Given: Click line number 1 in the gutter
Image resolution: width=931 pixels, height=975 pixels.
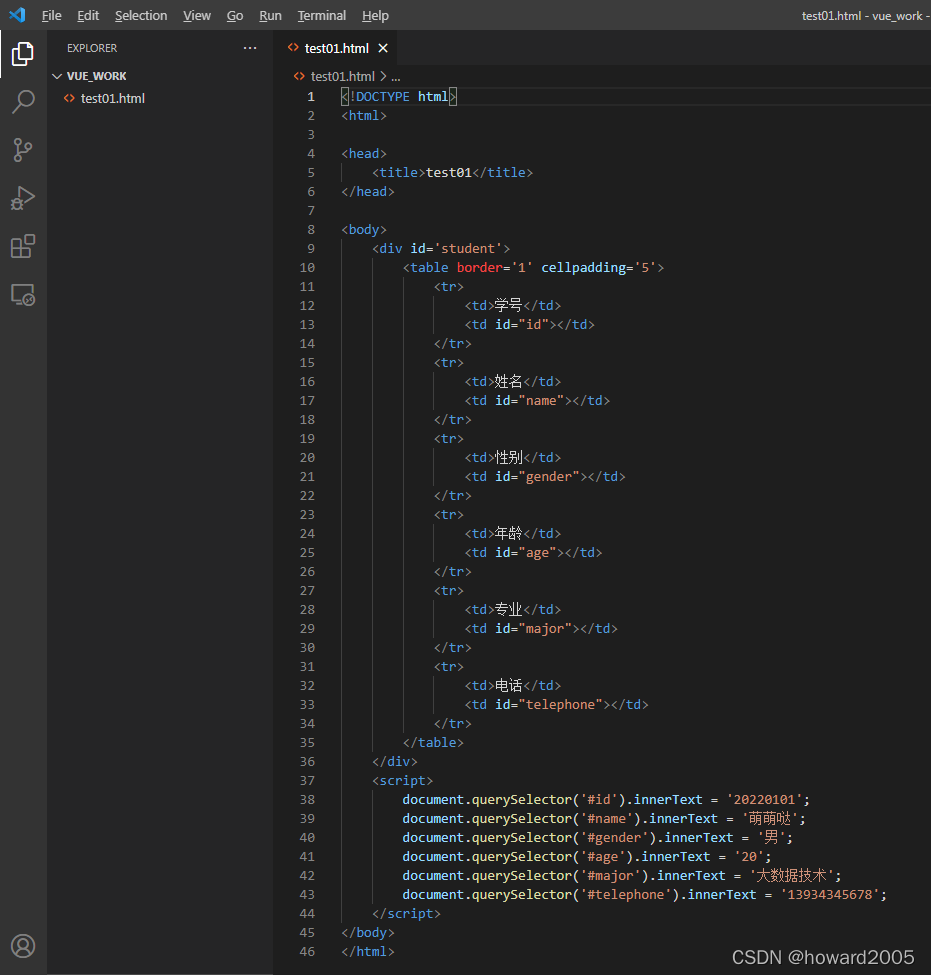Looking at the screenshot, I should pos(311,97).
